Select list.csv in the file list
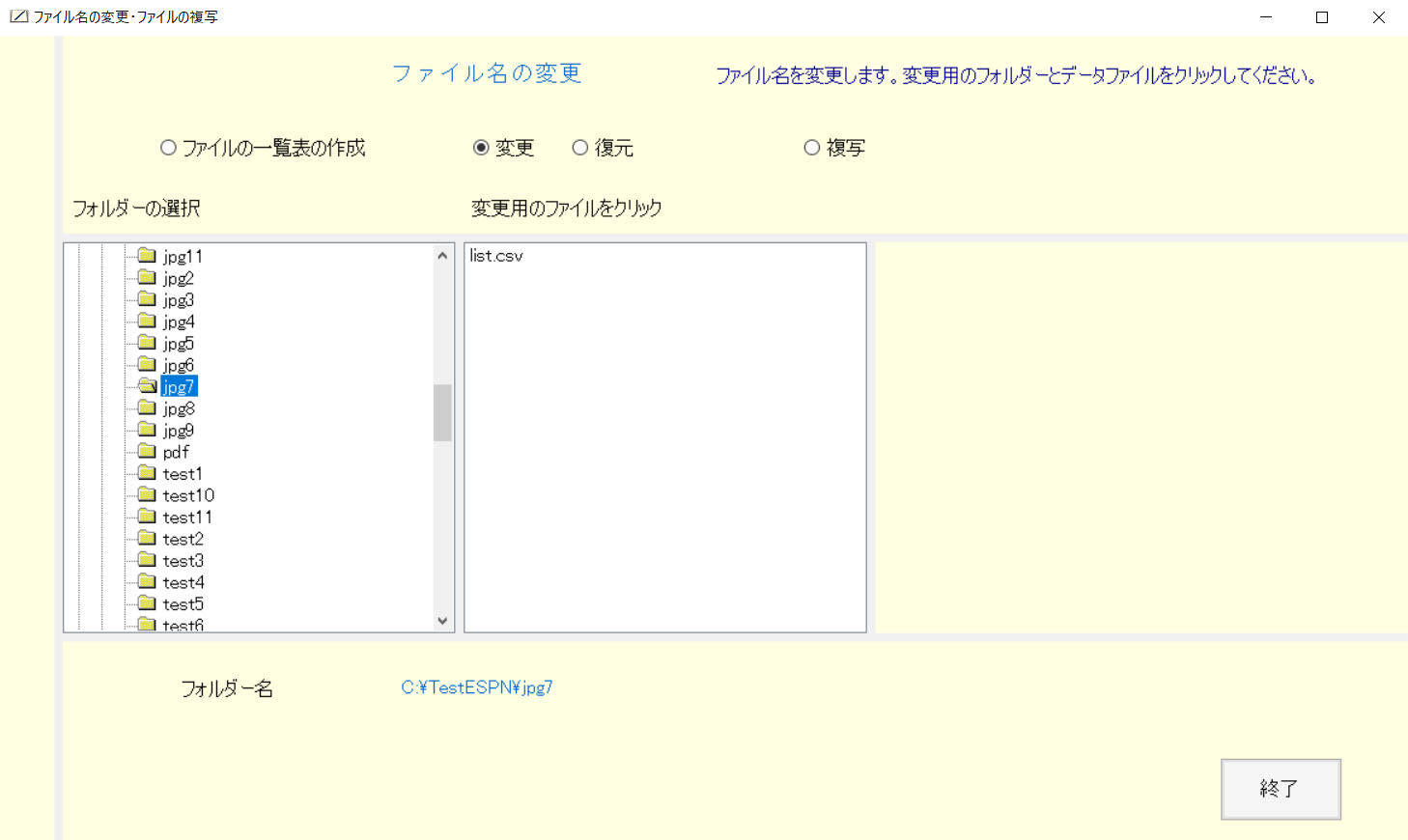Screen dimensions: 1408x840 496,256
